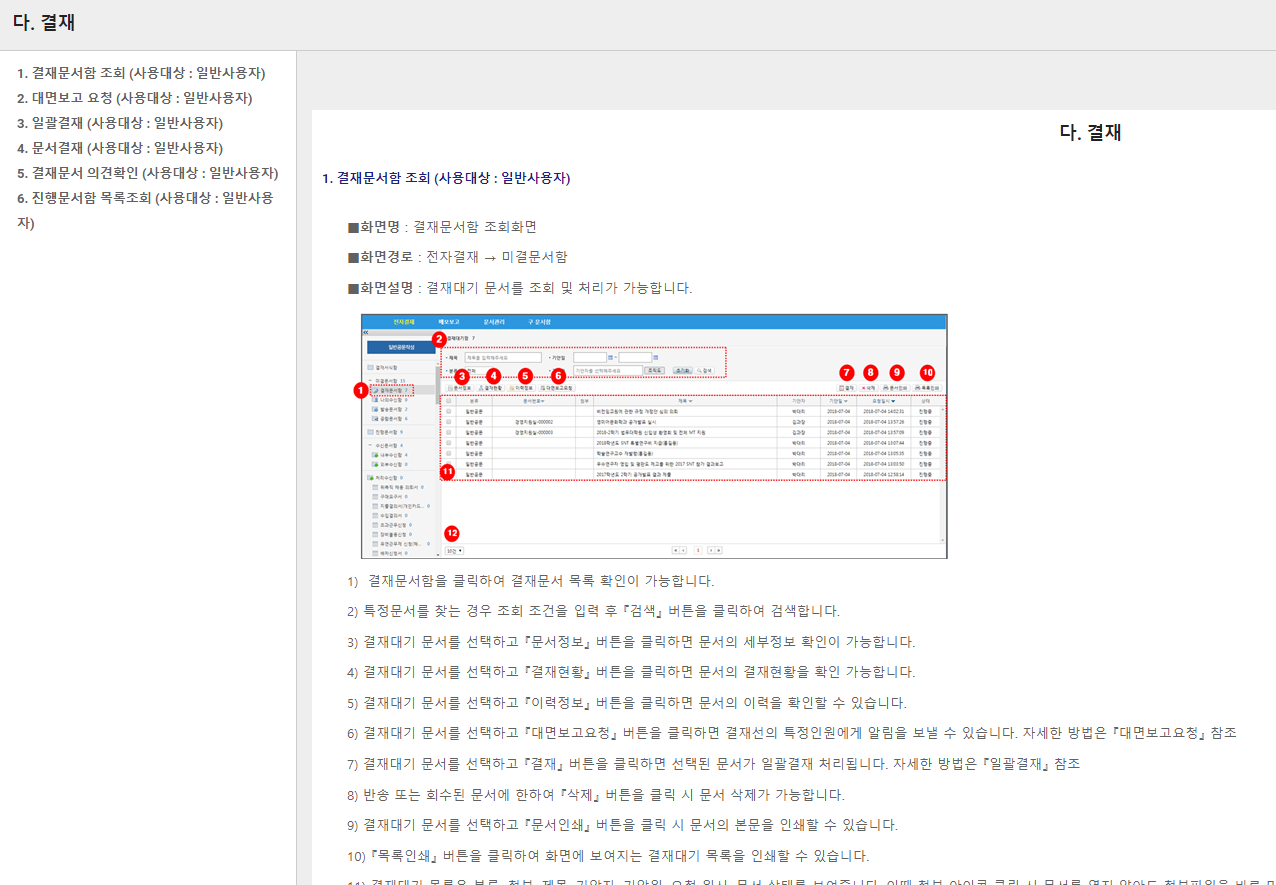Click the 검색 magnifier button
Image resolution: width=1276 pixels, height=885 pixels.
coord(704,370)
